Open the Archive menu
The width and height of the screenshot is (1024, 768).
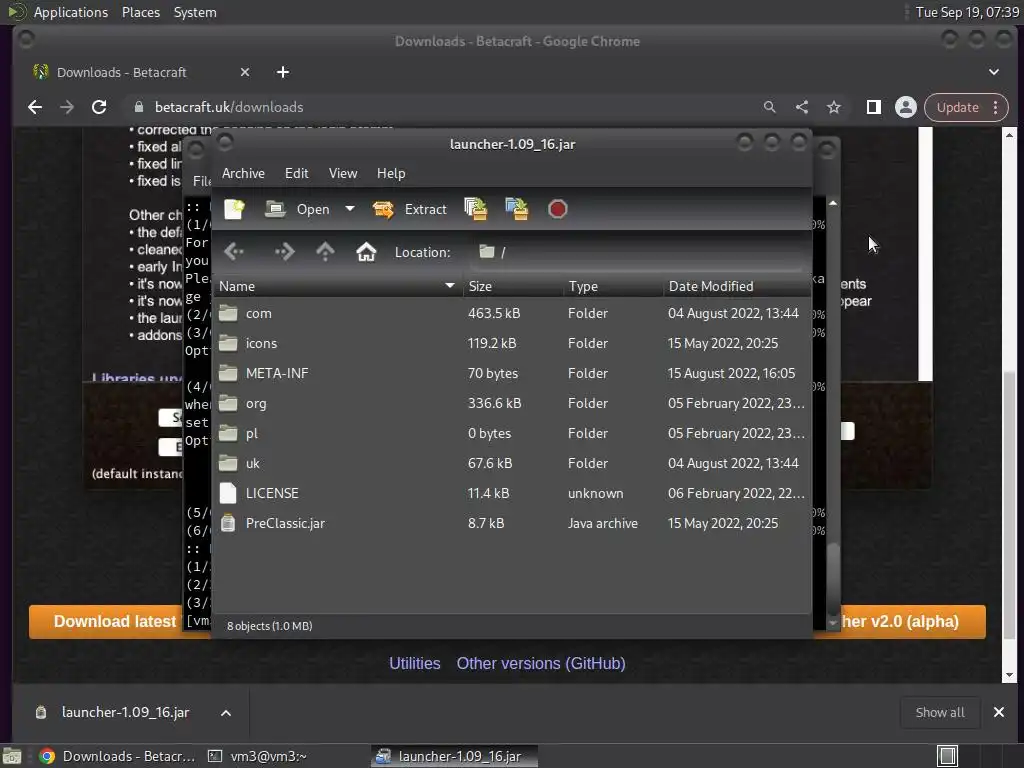pyautogui.click(x=243, y=173)
